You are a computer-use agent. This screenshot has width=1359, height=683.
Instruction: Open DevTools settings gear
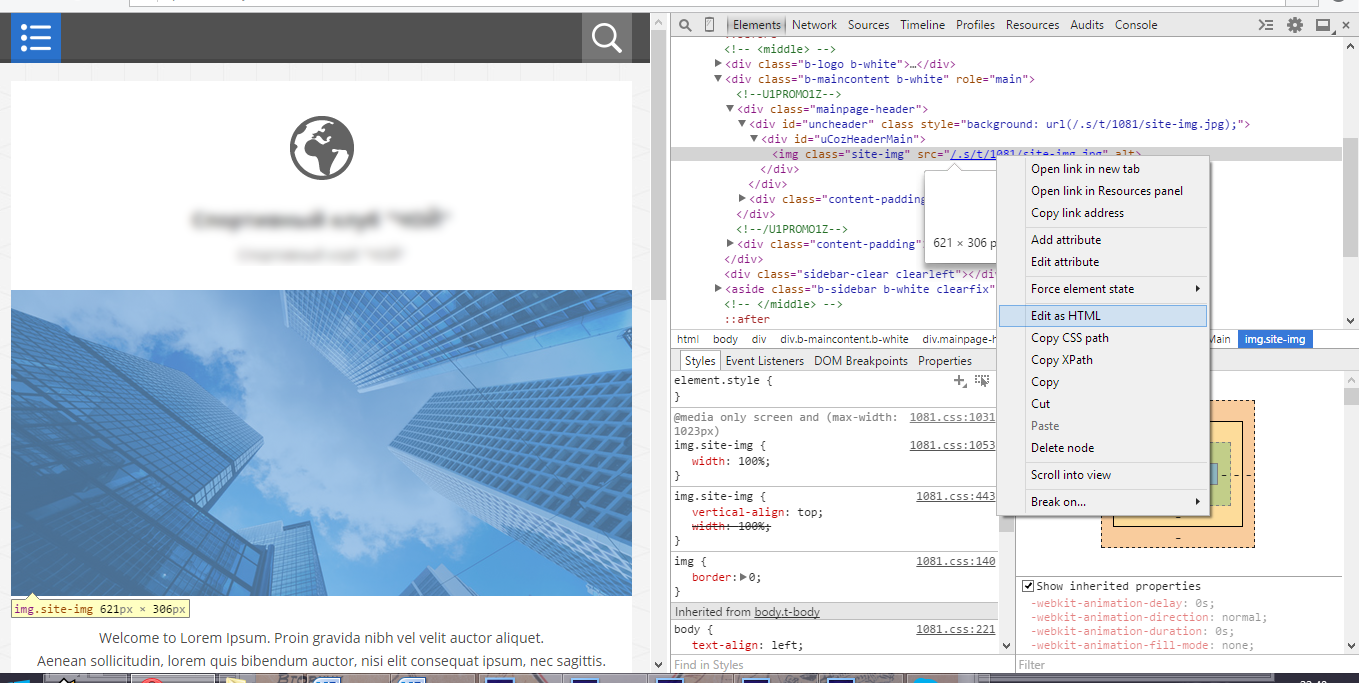[1295, 25]
